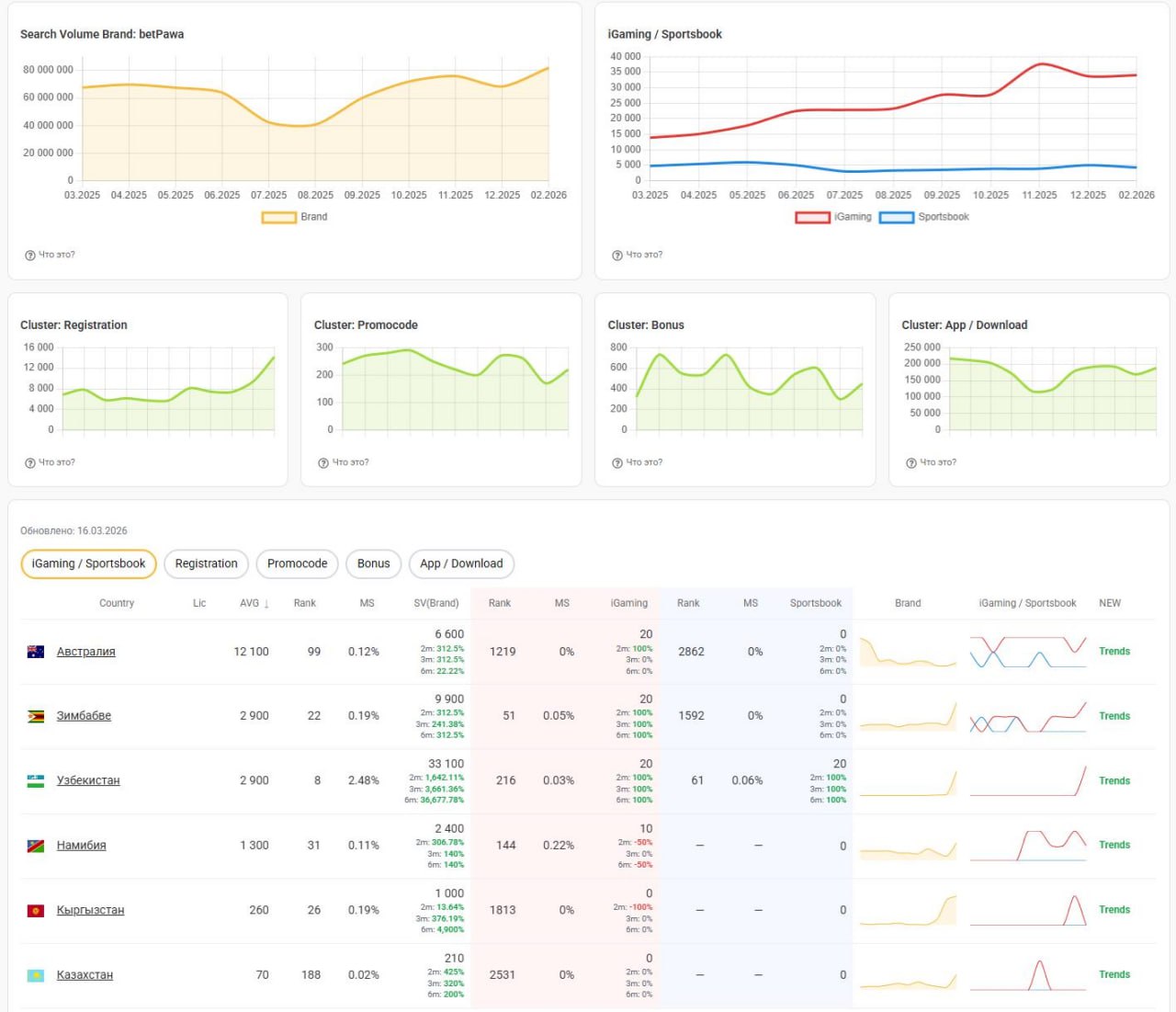The width and height of the screenshot is (1176, 1012).
Task: Click the Namibia flag icon
Action: coord(36,846)
